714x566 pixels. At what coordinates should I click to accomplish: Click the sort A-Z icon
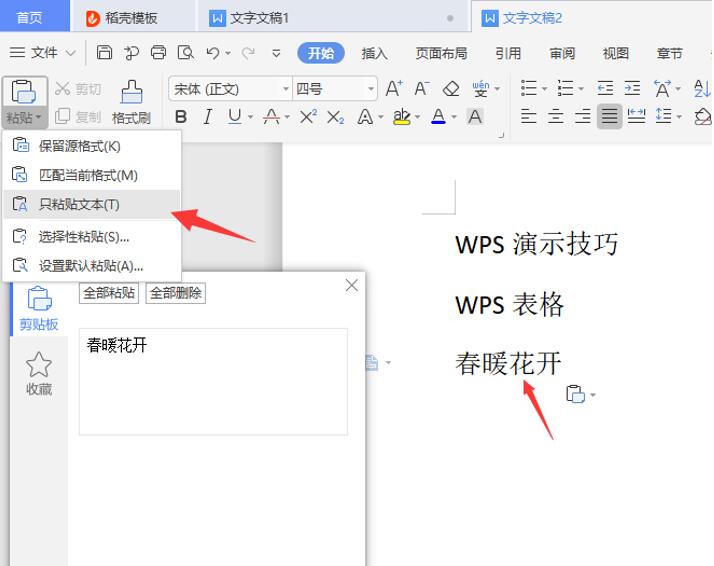[702, 88]
